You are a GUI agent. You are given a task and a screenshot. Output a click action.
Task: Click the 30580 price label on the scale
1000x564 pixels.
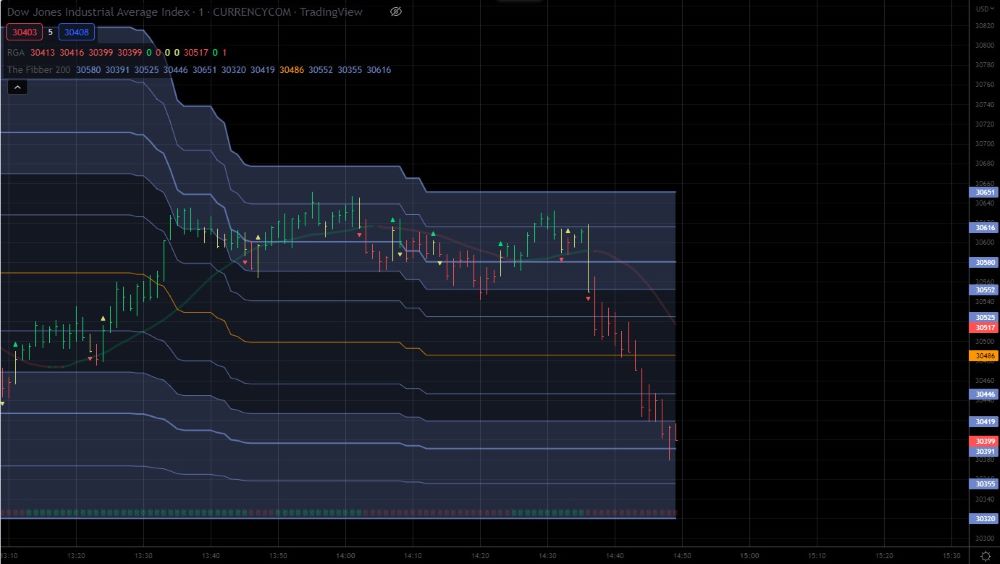(984, 262)
